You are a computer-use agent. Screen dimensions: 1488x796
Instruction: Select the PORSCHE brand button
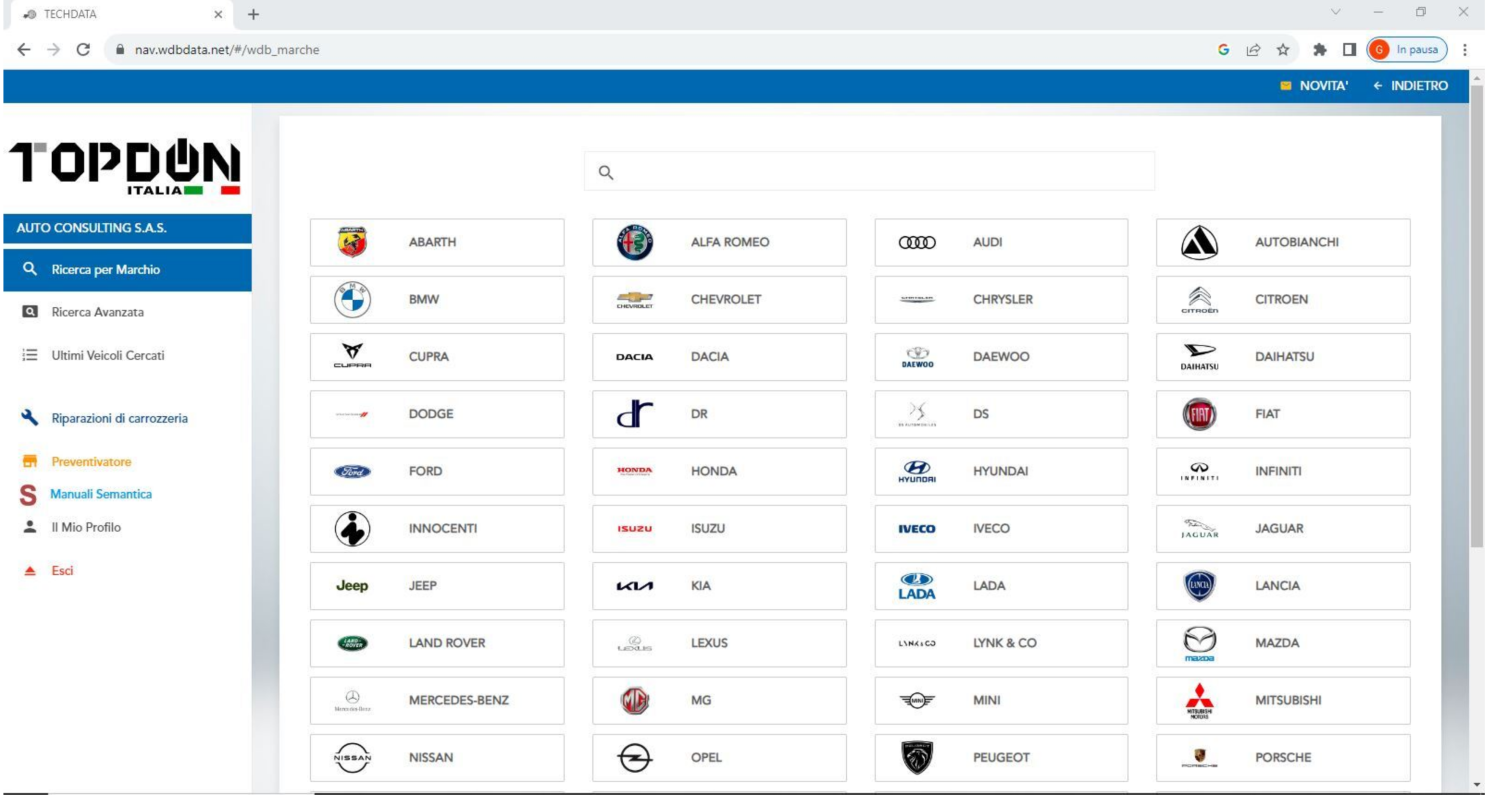pos(1283,757)
